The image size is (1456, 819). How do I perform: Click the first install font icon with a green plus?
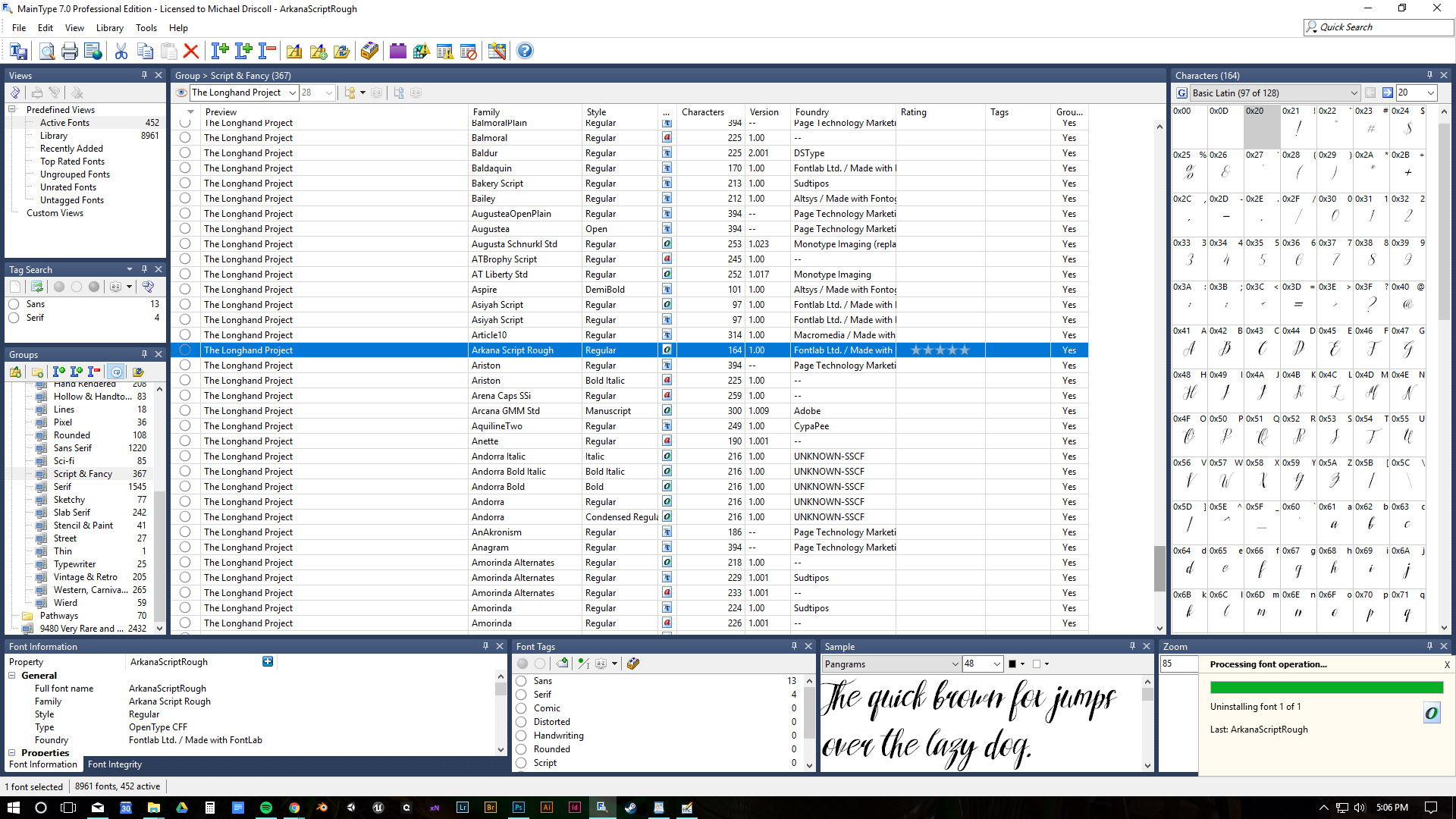(x=220, y=51)
